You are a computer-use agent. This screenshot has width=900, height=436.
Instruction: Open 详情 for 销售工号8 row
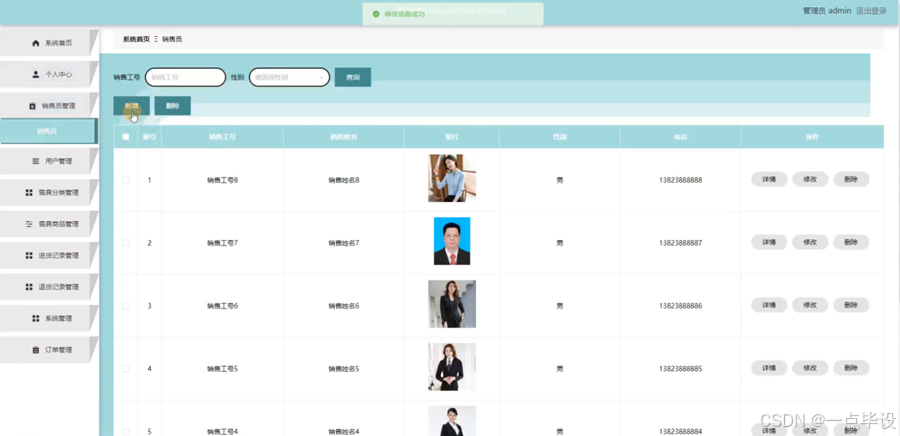[x=769, y=180]
